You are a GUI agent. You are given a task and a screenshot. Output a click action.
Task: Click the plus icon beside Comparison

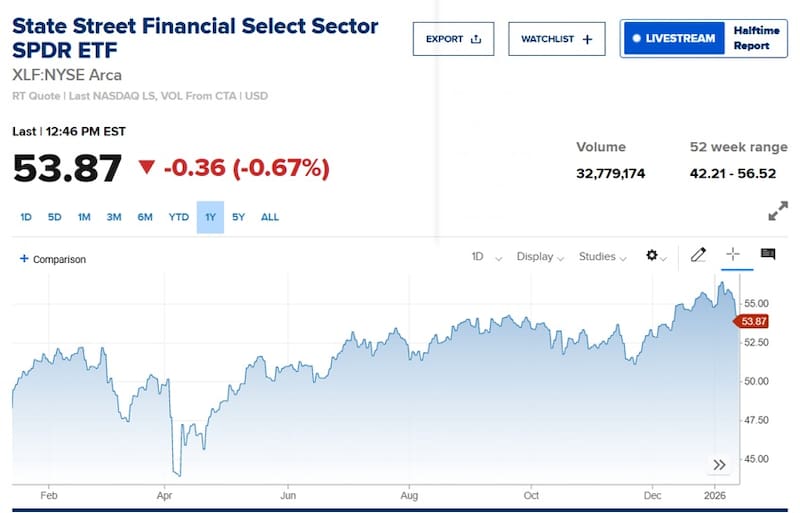[x=24, y=259]
